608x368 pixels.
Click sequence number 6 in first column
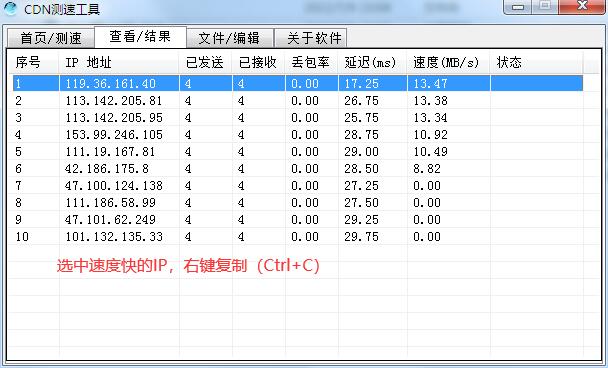pos(19,169)
